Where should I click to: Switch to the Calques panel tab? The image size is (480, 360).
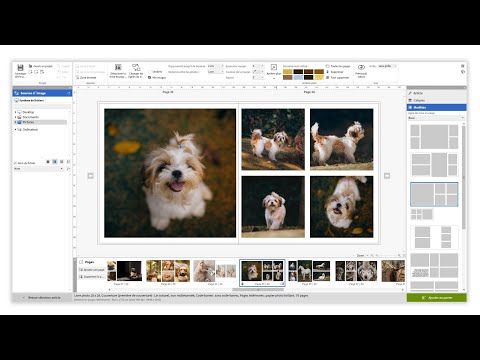[436, 100]
